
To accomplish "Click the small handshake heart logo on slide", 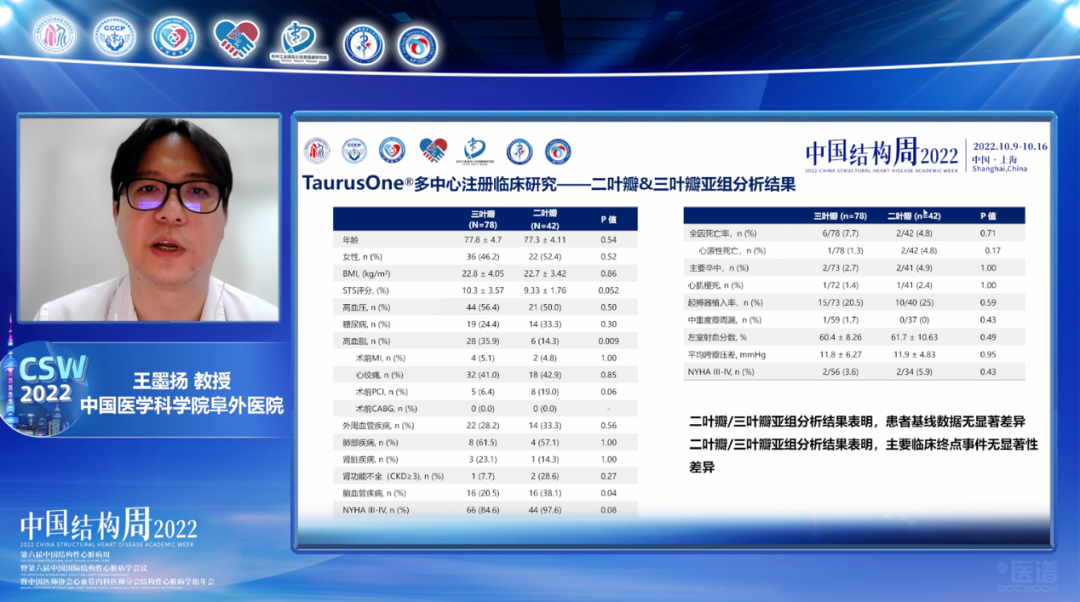I will [432, 151].
